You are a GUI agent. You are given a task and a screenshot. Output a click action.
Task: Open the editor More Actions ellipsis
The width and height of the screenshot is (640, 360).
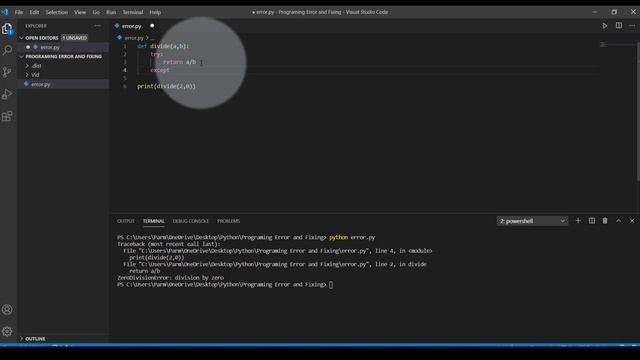coord(632,26)
